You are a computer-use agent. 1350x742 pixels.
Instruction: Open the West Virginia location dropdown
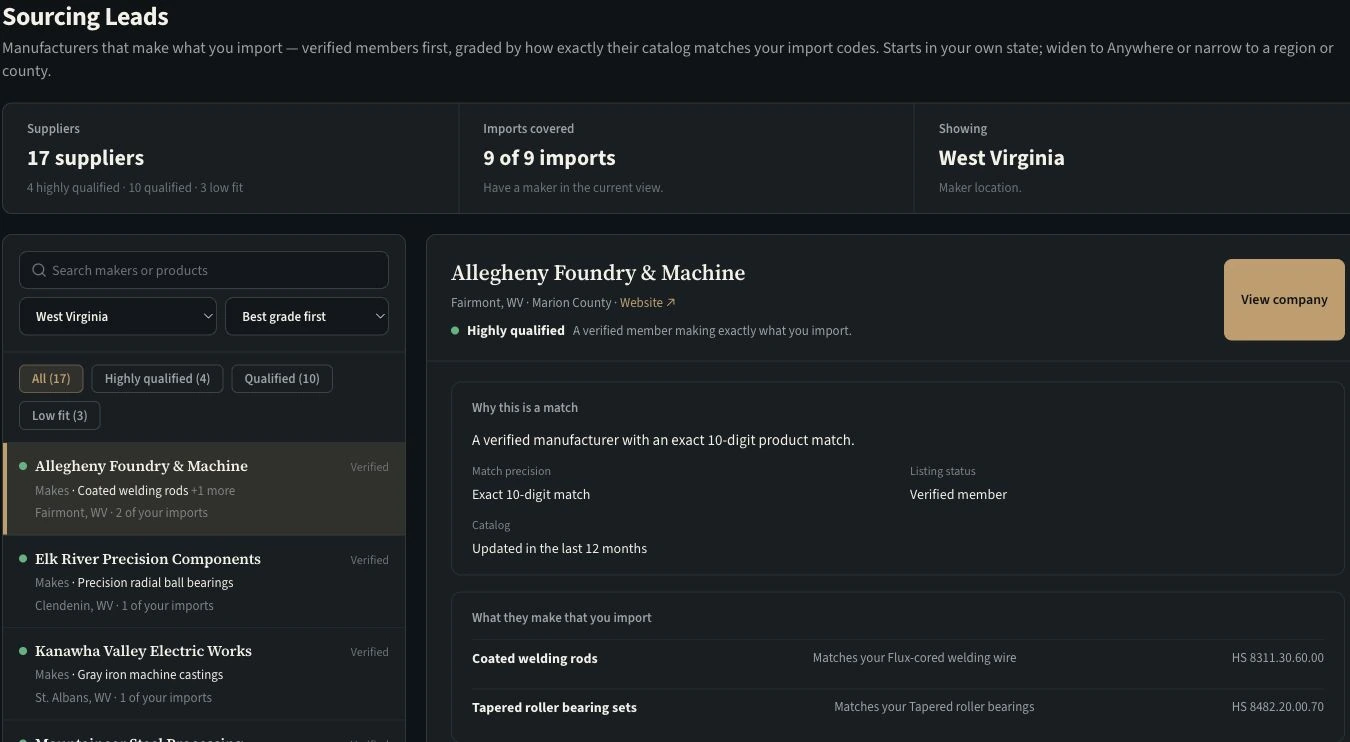click(x=118, y=316)
